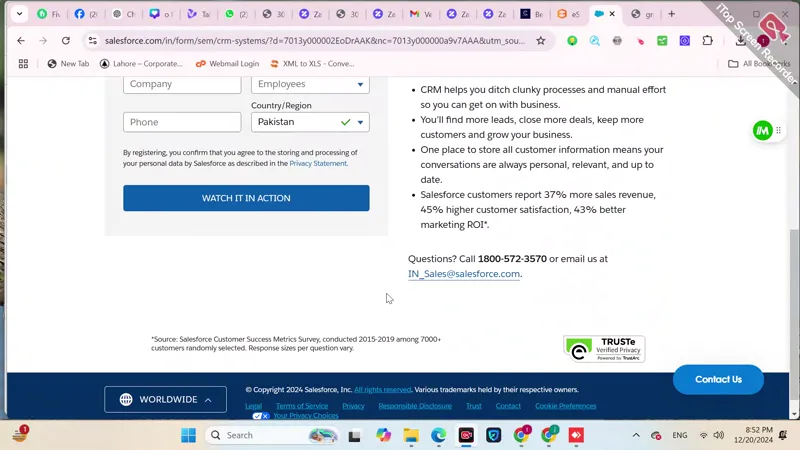
Task: Open a new browser tab with plus
Action: (671, 14)
